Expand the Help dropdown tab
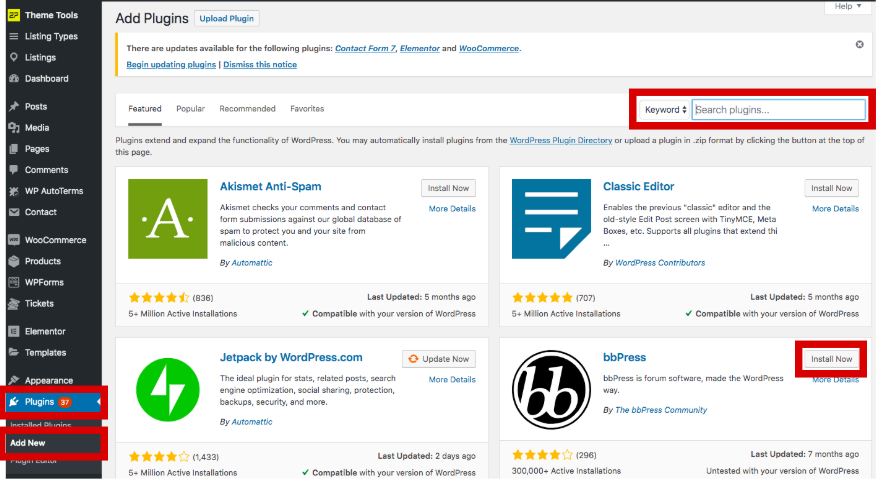This screenshot has width=885, height=490. (848, 6)
